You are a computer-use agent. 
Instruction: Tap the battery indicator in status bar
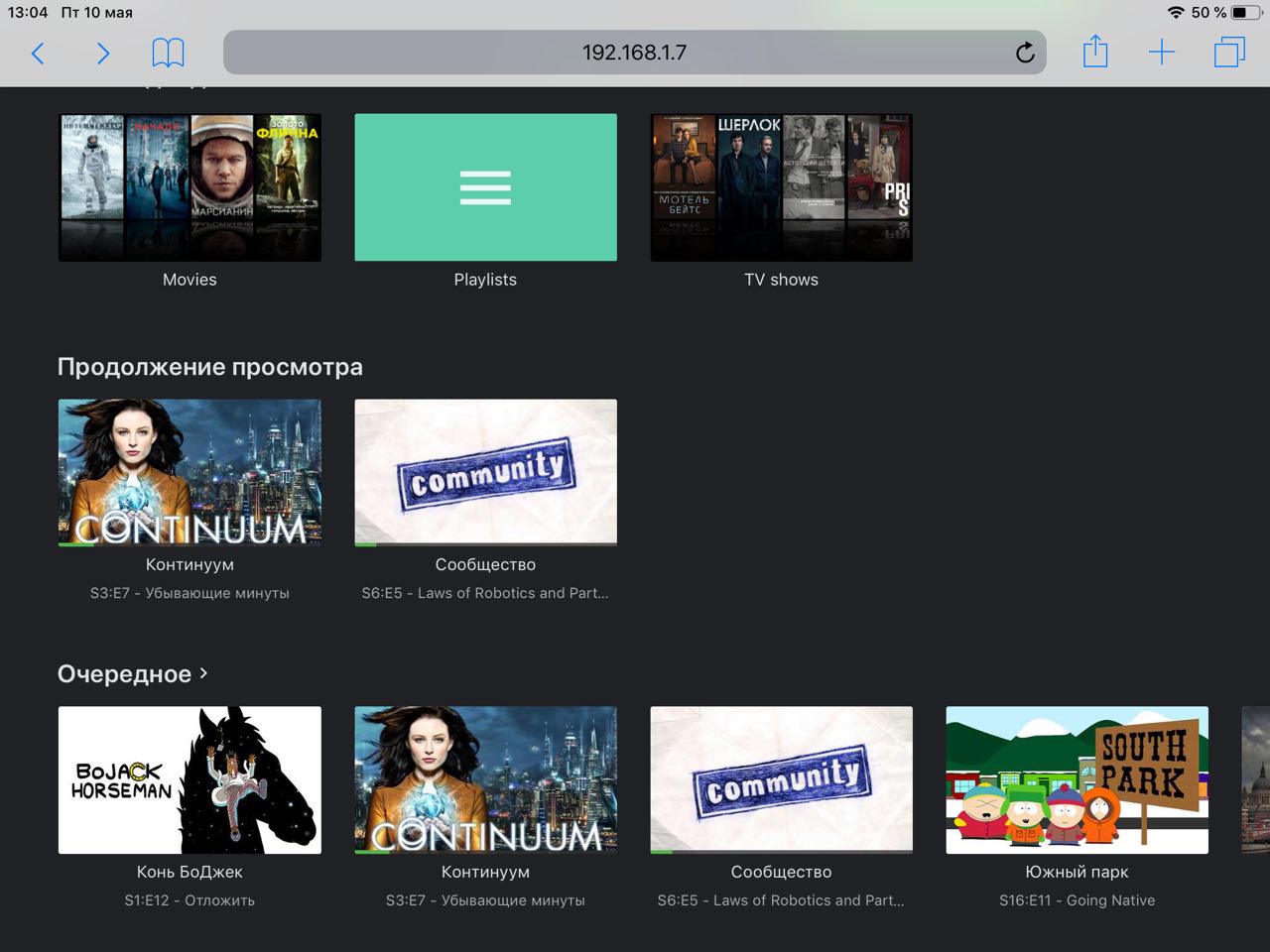click(1246, 12)
